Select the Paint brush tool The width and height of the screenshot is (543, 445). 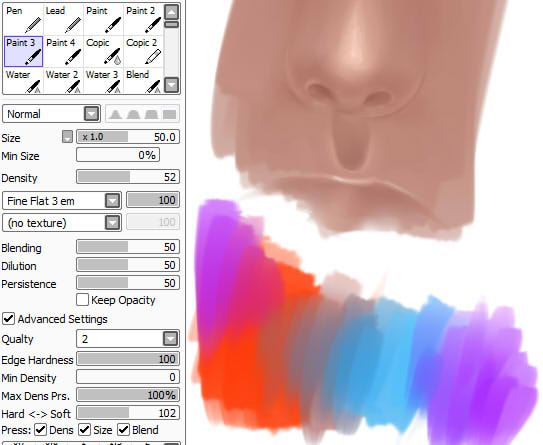point(103,19)
